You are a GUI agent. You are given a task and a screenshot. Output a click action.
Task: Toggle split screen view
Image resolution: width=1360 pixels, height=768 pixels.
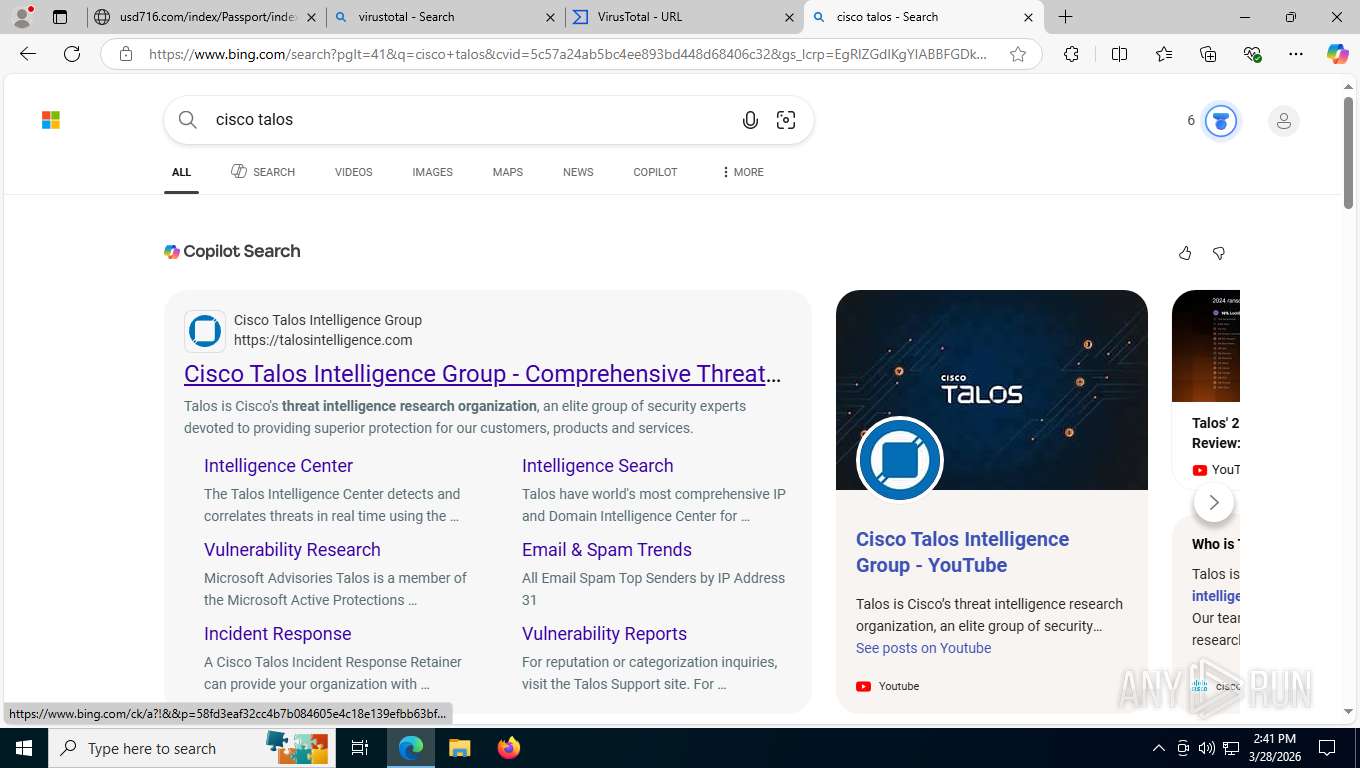point(1119,54)
